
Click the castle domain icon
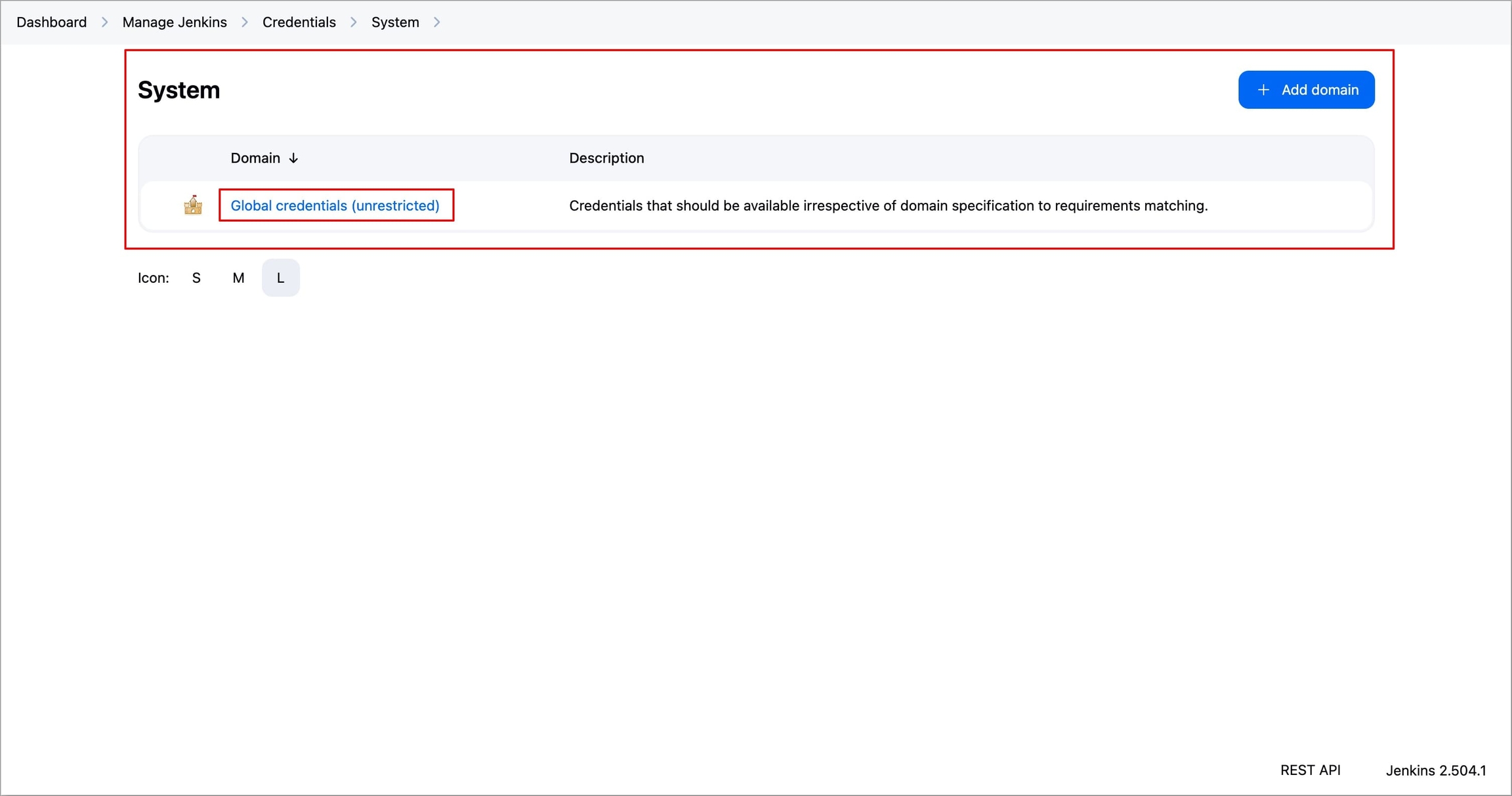tap(193, 205)
